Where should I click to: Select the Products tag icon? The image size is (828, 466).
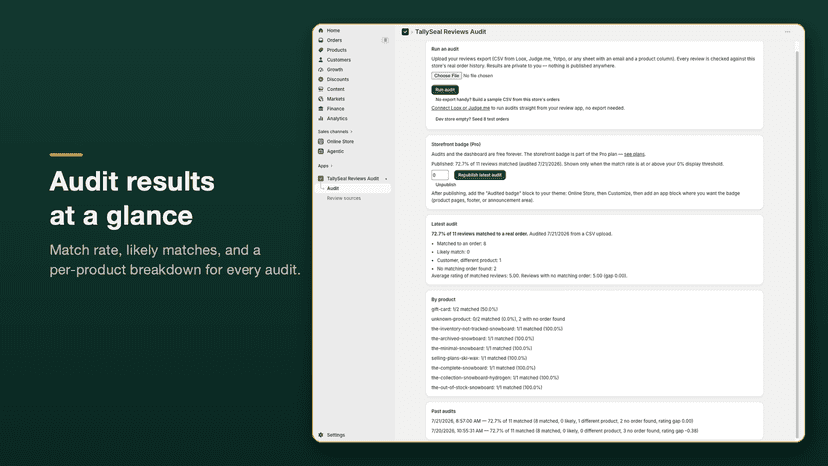coord(321,50)
